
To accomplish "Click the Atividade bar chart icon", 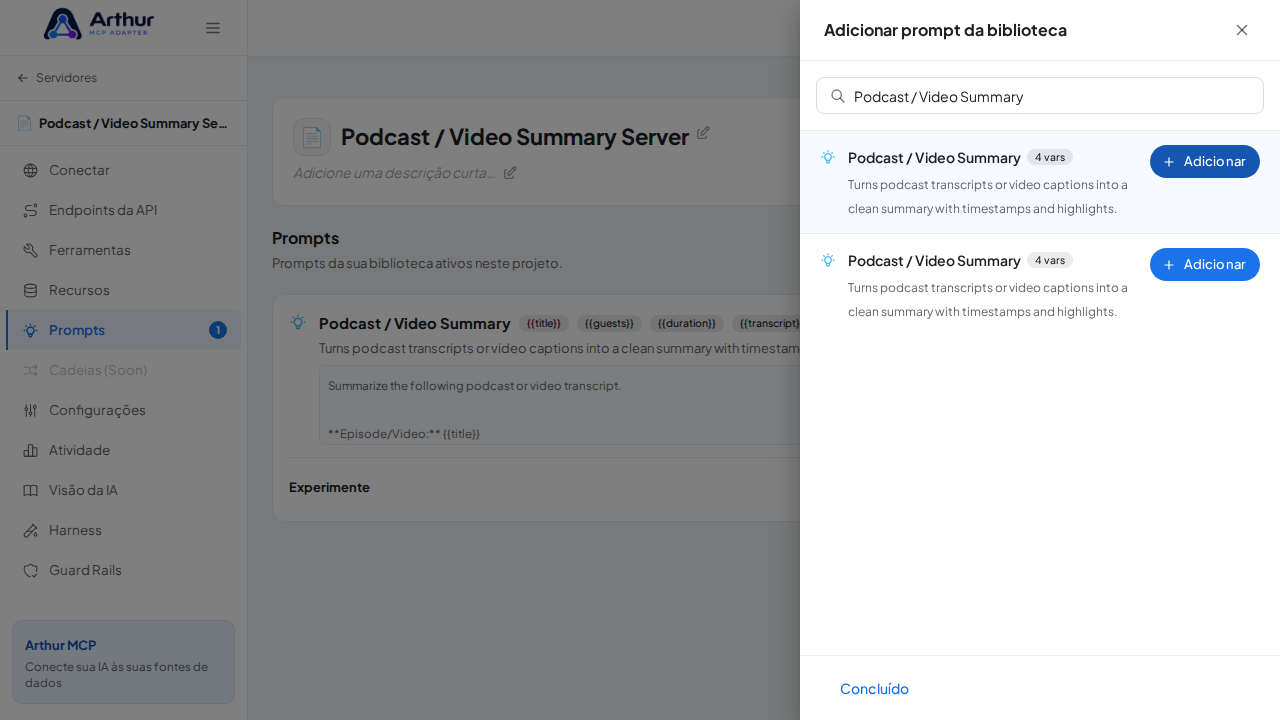I will (30, 450).
